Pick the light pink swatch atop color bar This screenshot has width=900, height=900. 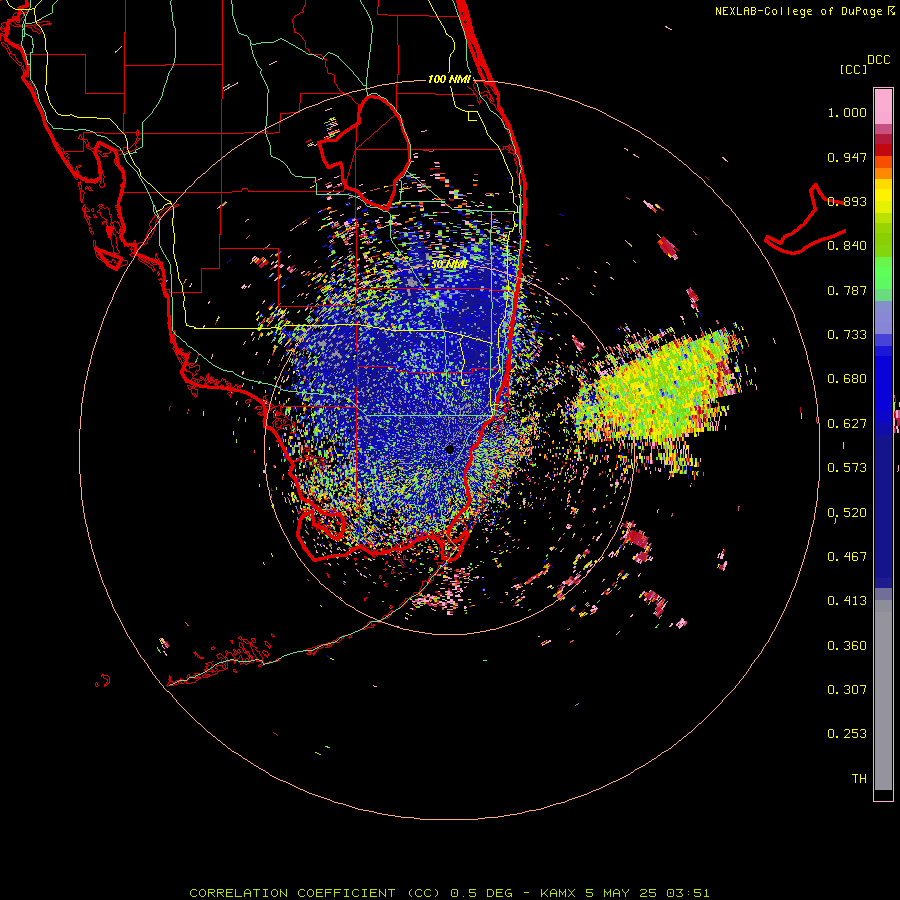coord(883,106)
